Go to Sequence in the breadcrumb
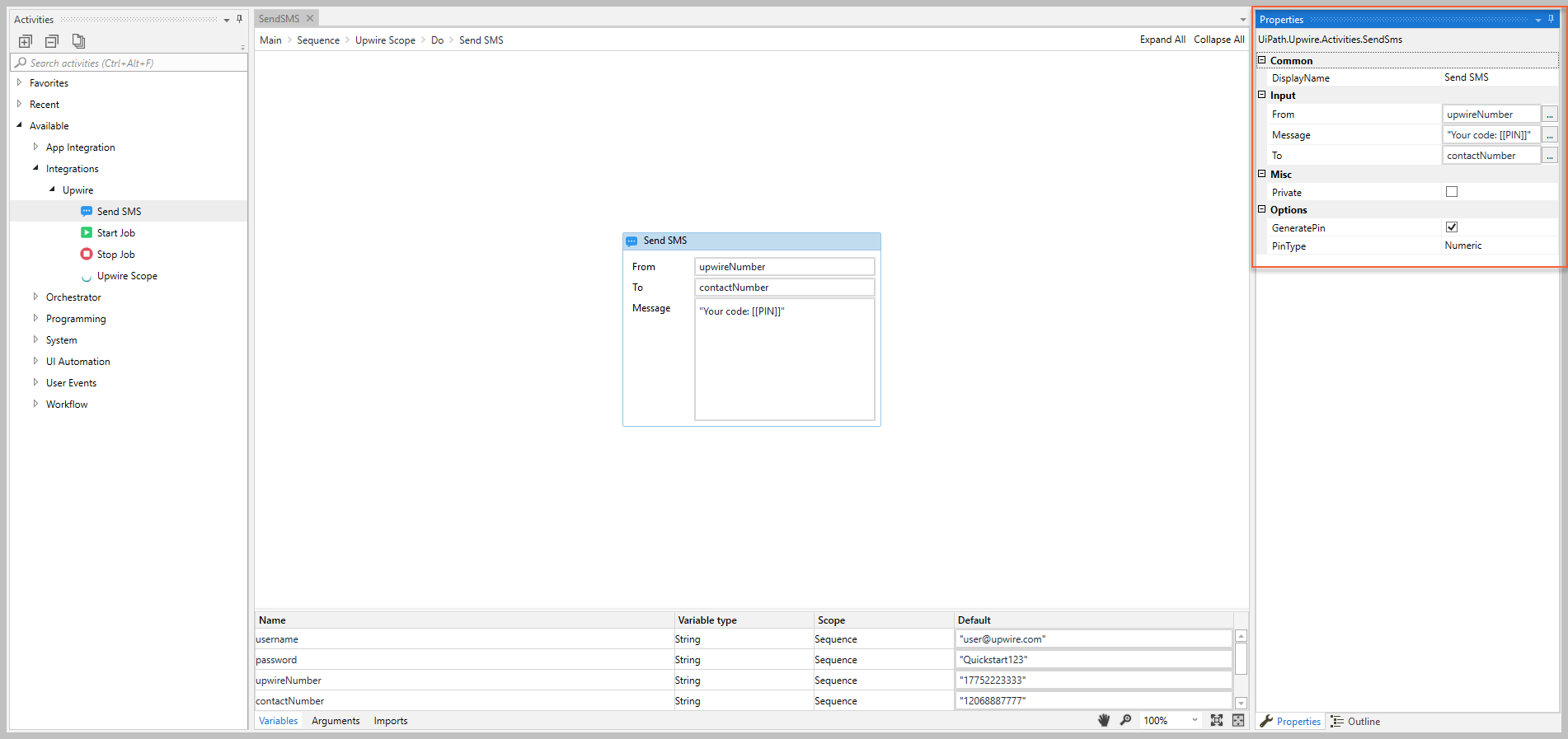 [318, 40]
